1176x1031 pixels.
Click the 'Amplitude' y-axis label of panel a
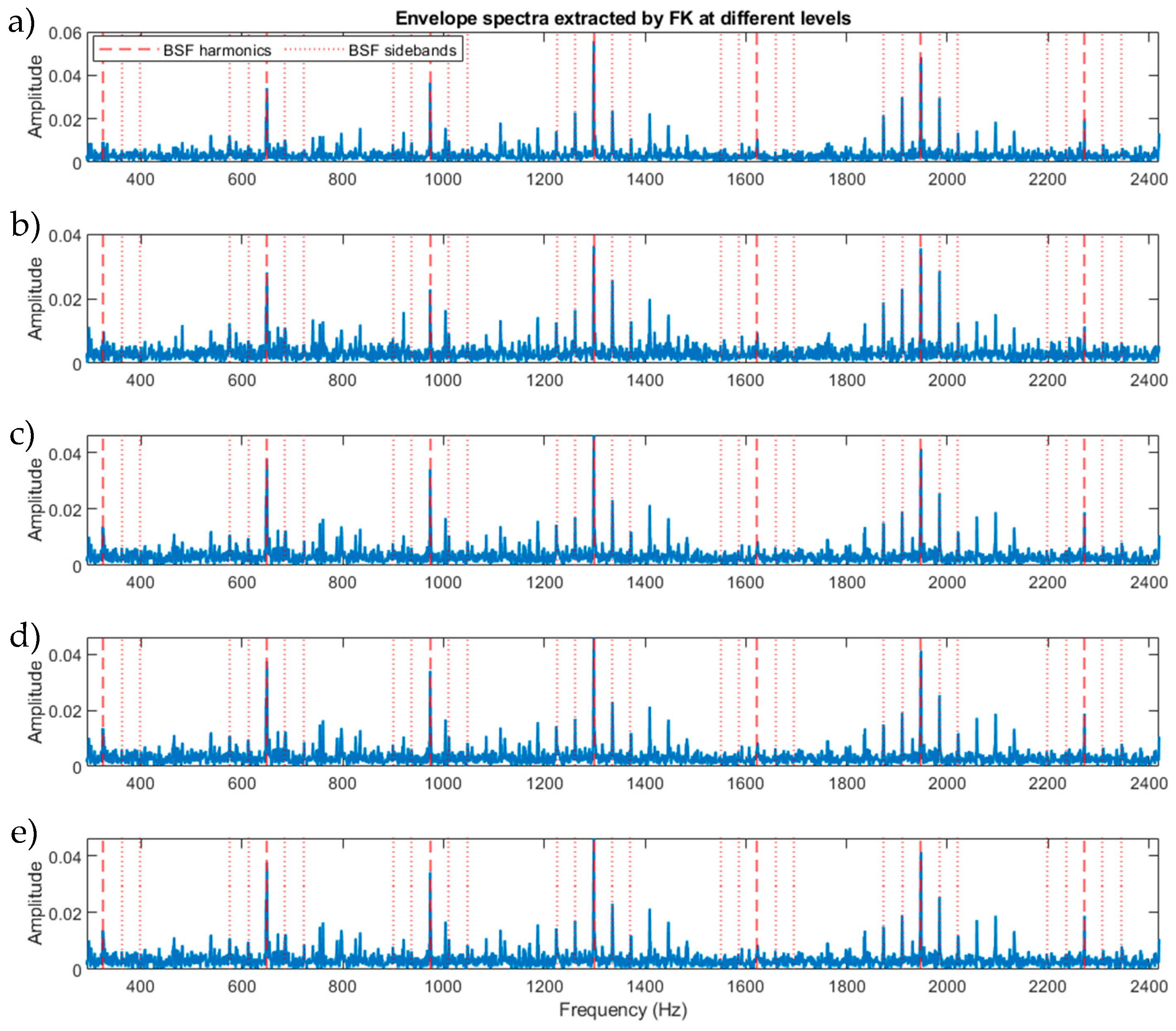click(x=35, y=97)
